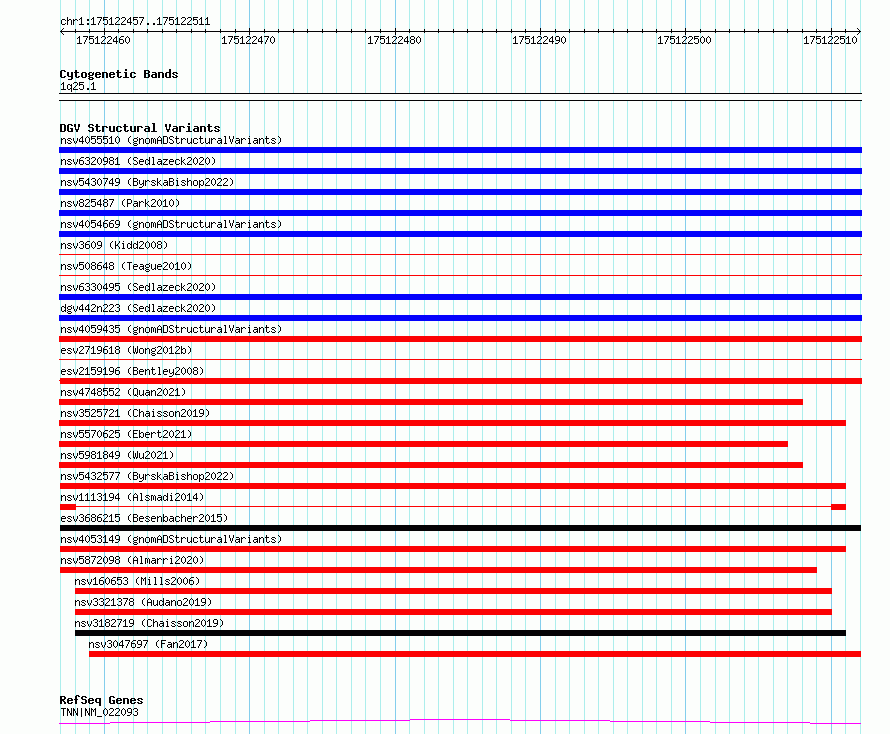
Task: Open variant nsv4748552 (Quan2021)
Action: tap(123, 392)
